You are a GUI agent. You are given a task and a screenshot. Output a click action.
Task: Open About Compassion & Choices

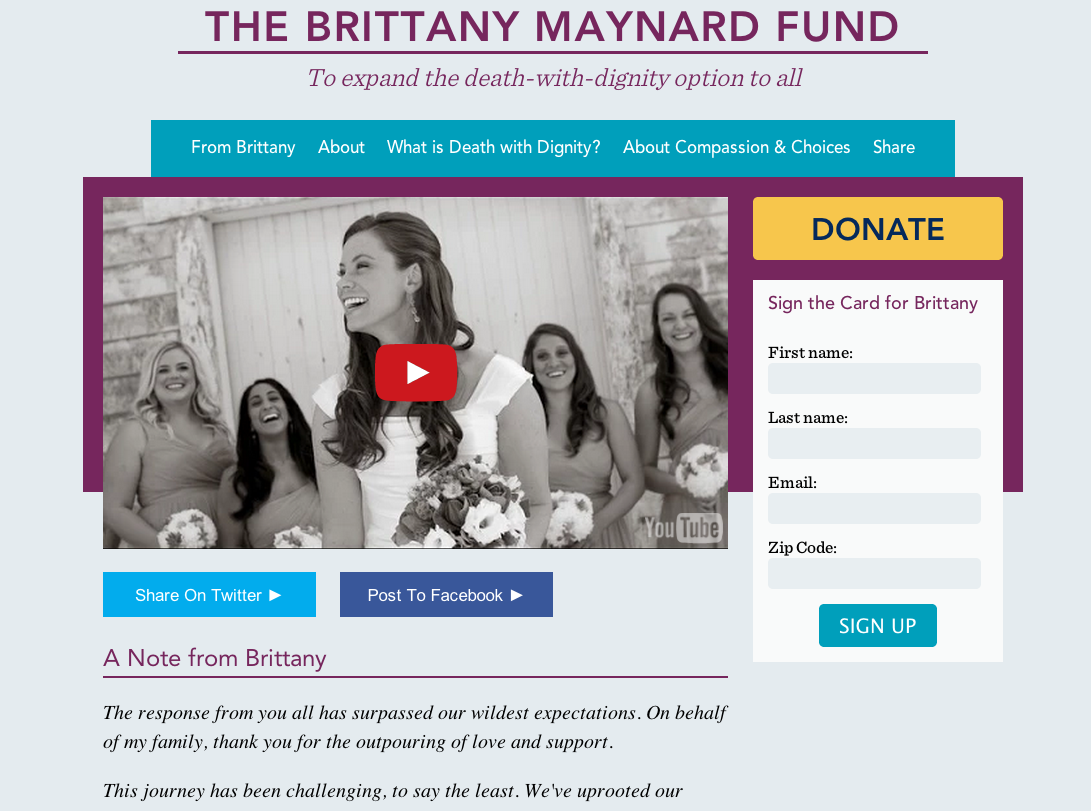click(x=736, y=147)
